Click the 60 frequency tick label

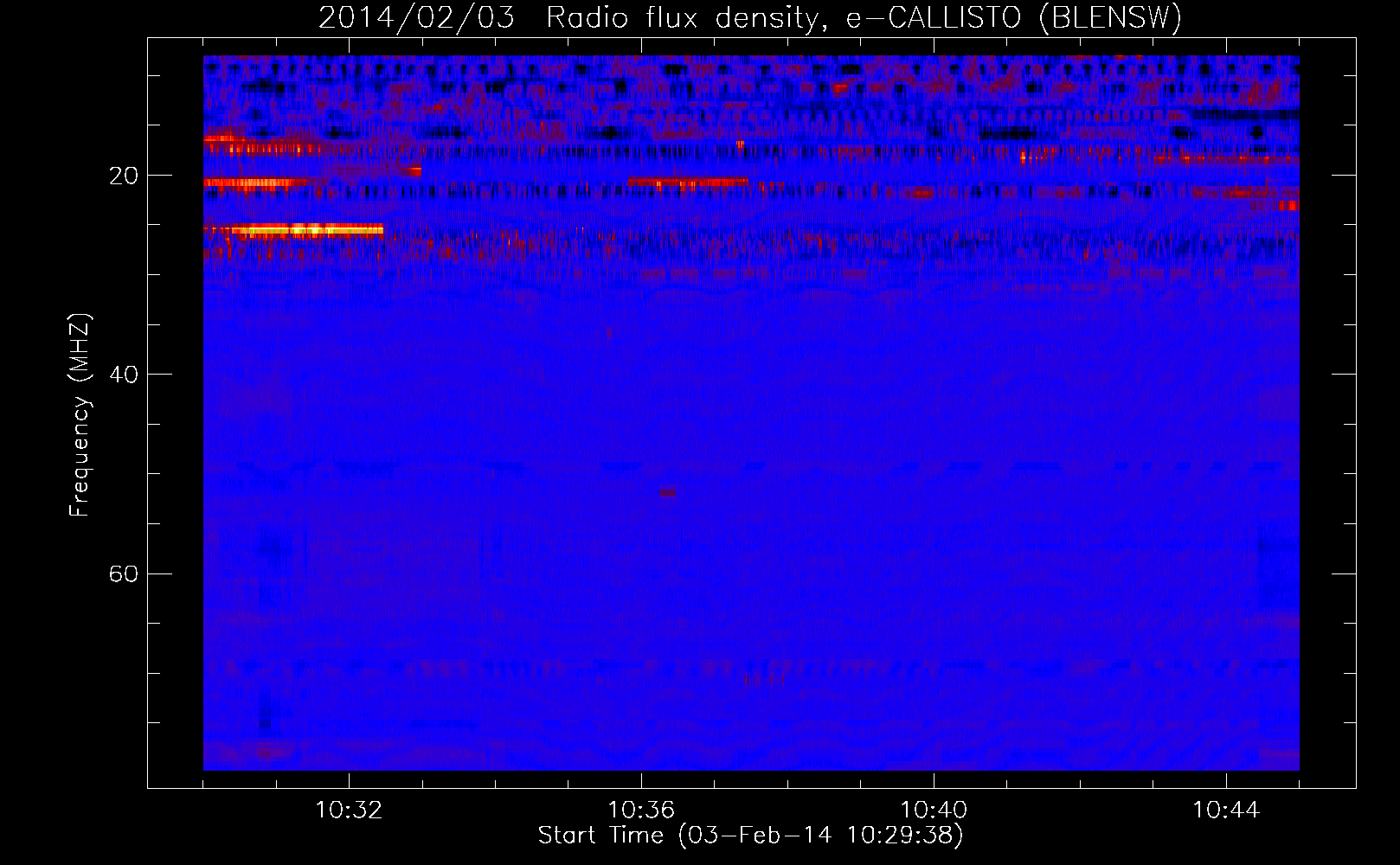123,573
